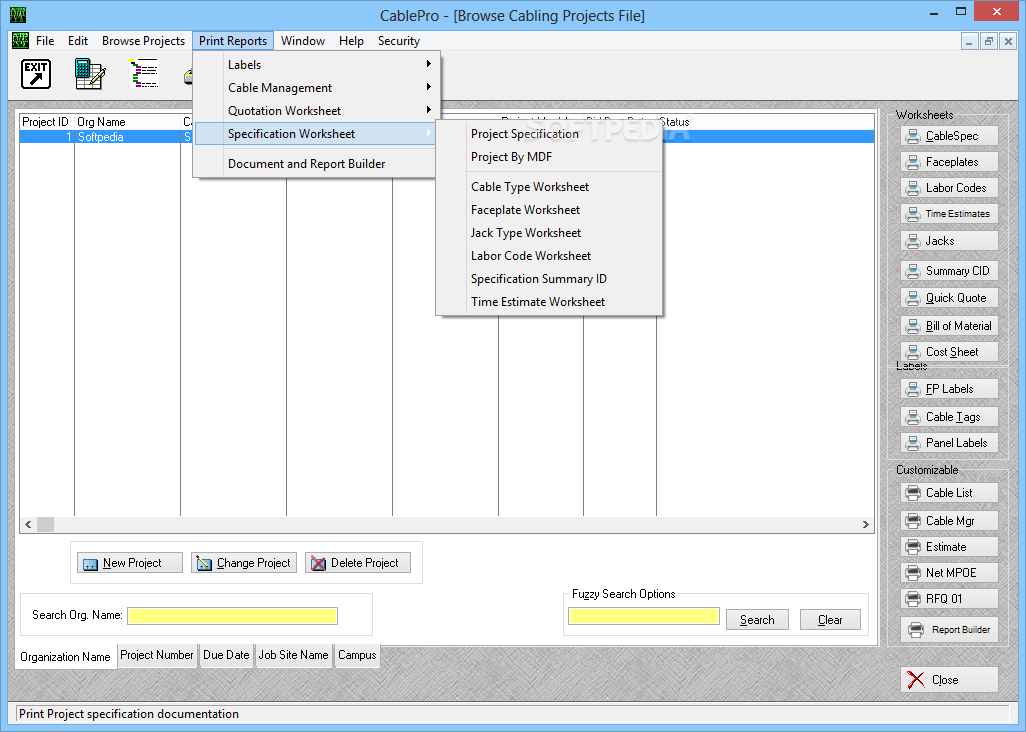Click the Cable Tags printer icon
This screenshot has width=1026, height=732.
(x=913, y=417)
